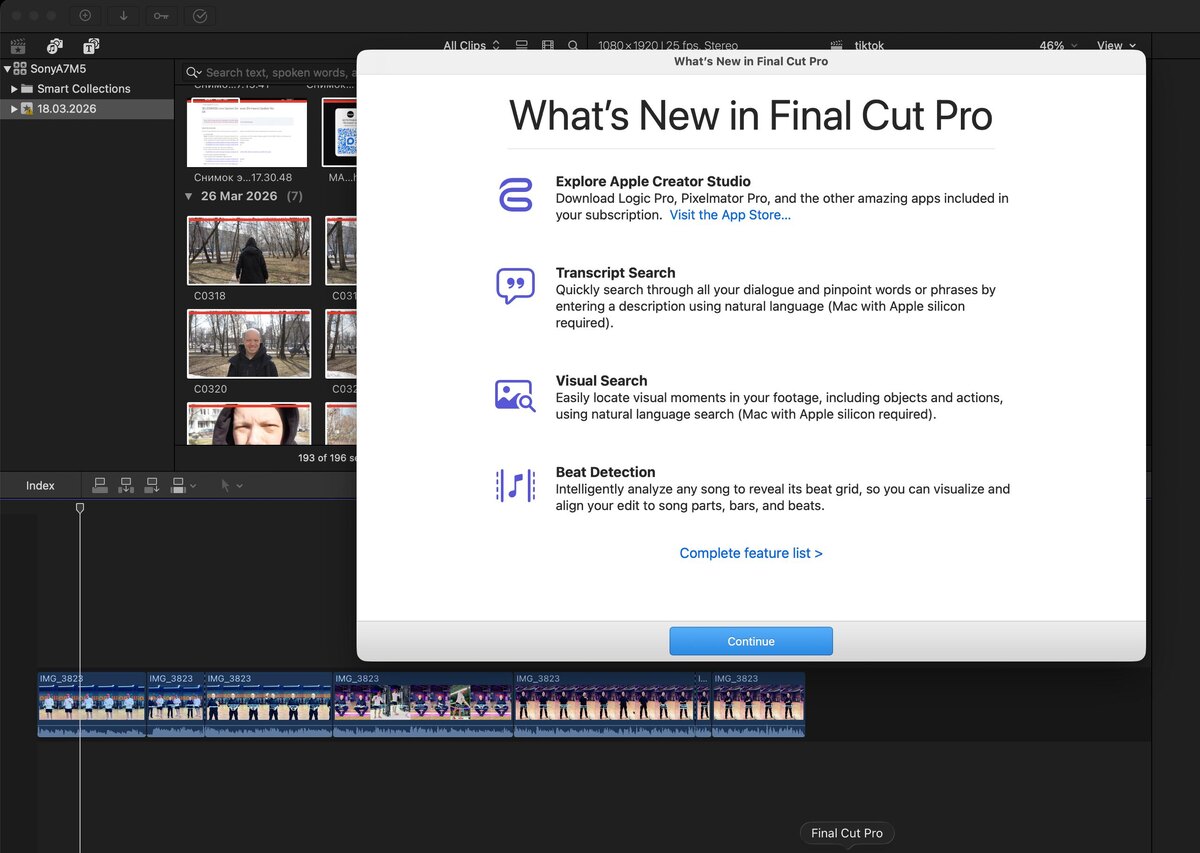This screenshot has height=853, width=1200.
Task: Select the SonyA7M5 library row
Action: coord(87,69)
